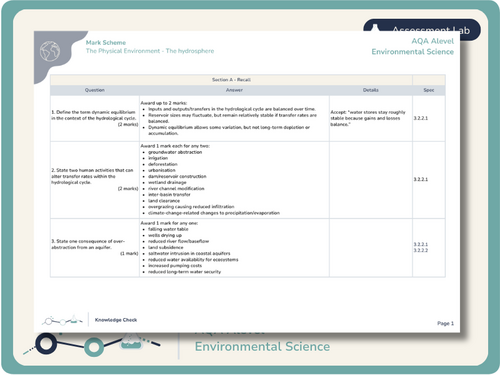Click the 'wells drying up' bullet
Screen dimensions: 500x375
(165, 235)
